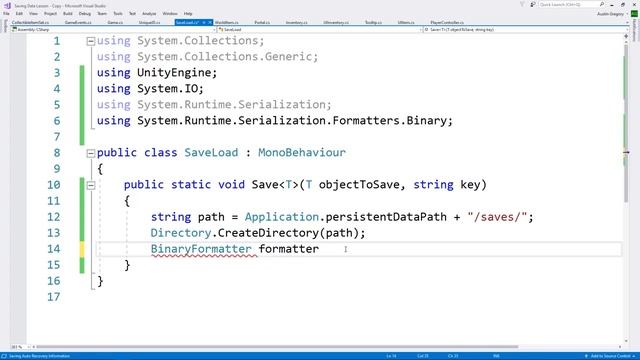Open the Edit menu
Viewport: 640px width, 360px height.
click(19, 13)
